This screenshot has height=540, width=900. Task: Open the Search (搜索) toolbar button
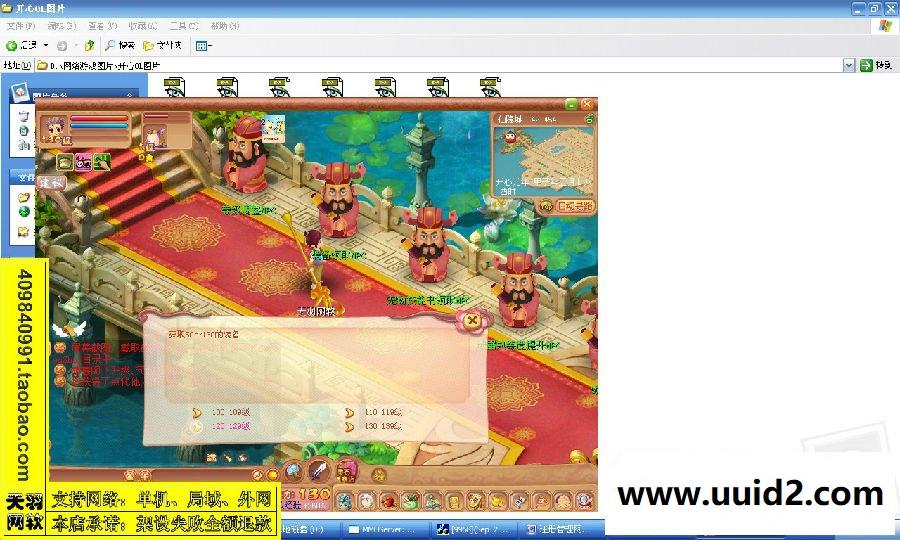120,45
